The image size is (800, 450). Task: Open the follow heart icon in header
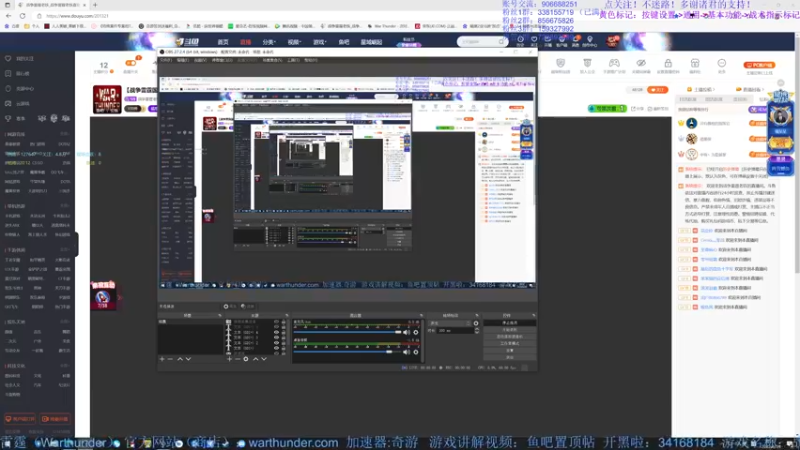[534, 39]
